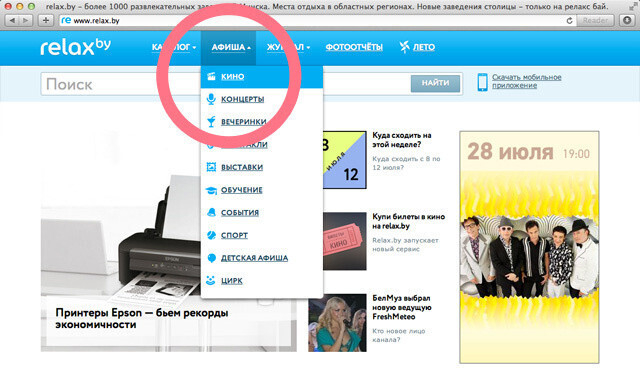Click the bell icon next to События
This screenshot has height=388, width=640.
[x=211, y=212]
